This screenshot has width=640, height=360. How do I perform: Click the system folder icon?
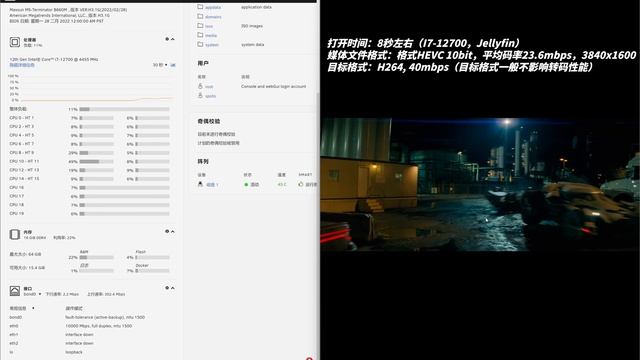(x=200, y=44)
